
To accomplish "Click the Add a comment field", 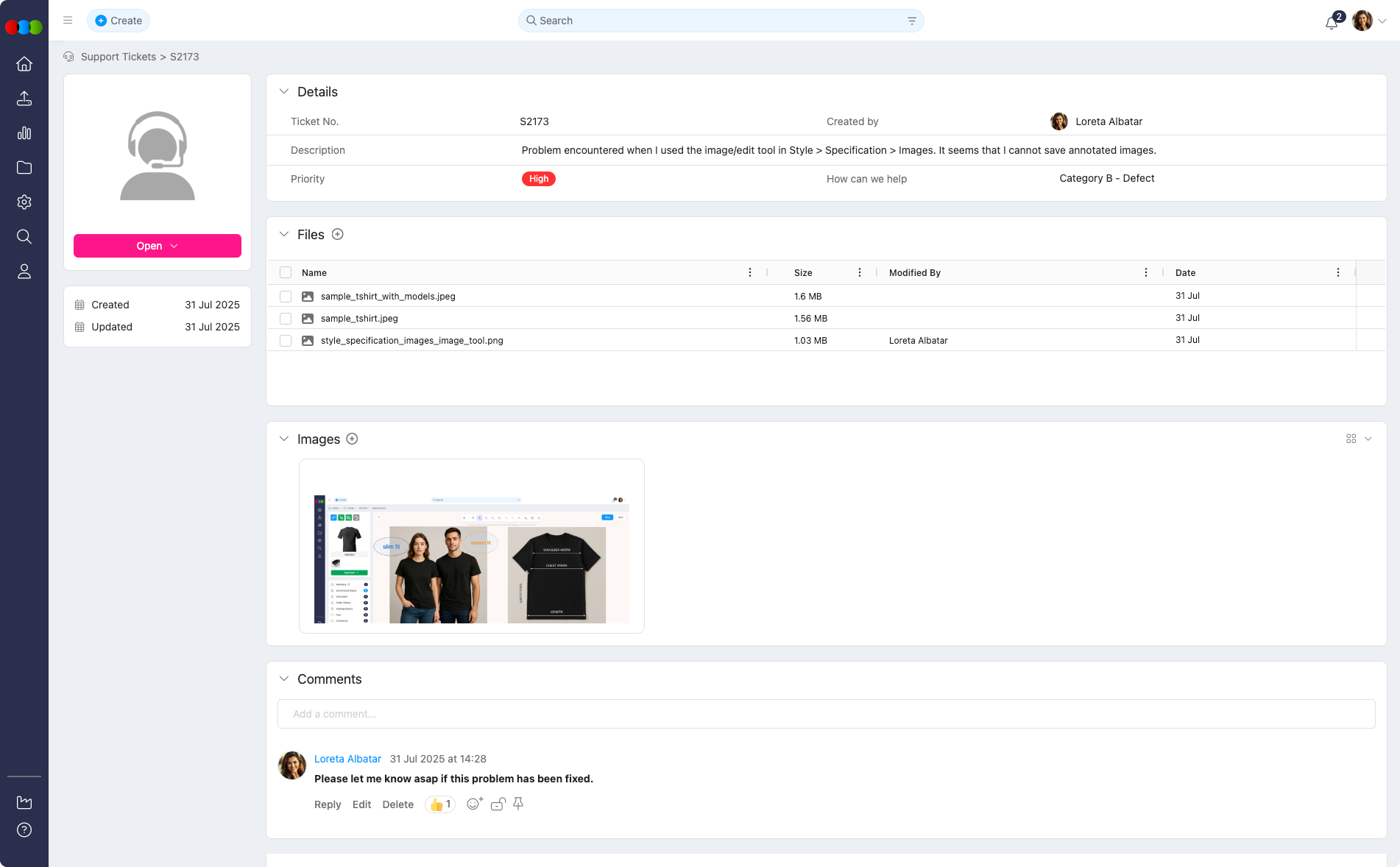I will tap(826, 714).
